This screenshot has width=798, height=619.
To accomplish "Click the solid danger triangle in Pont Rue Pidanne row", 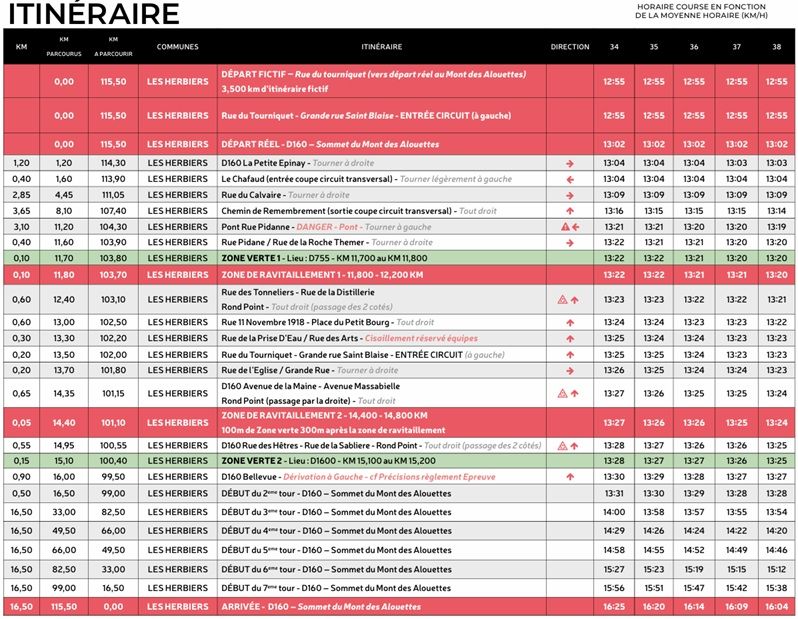I will [565, 227].
